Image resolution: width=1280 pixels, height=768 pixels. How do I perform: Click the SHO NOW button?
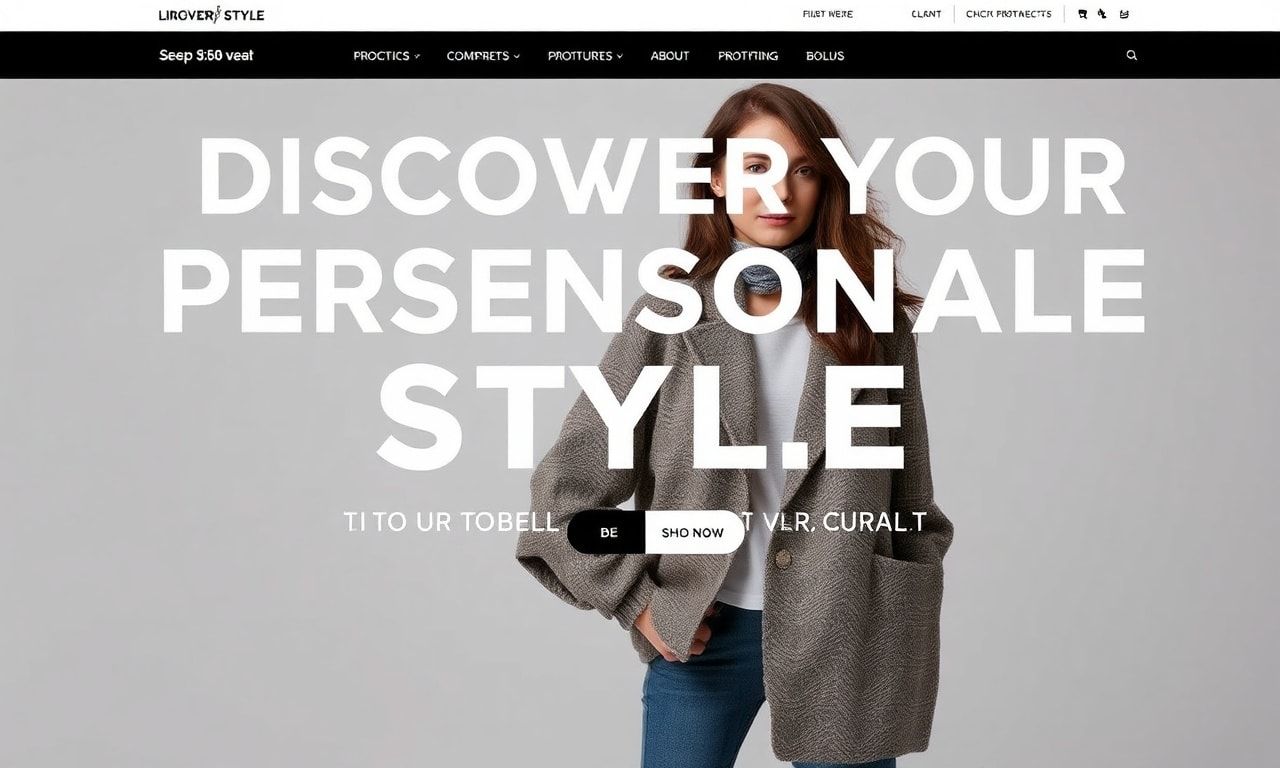tap(693, 532)
